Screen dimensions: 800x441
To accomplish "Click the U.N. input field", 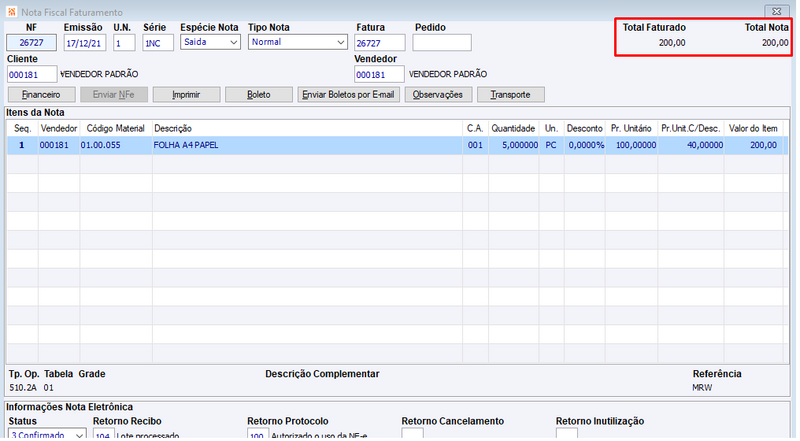I will [124, 43].
